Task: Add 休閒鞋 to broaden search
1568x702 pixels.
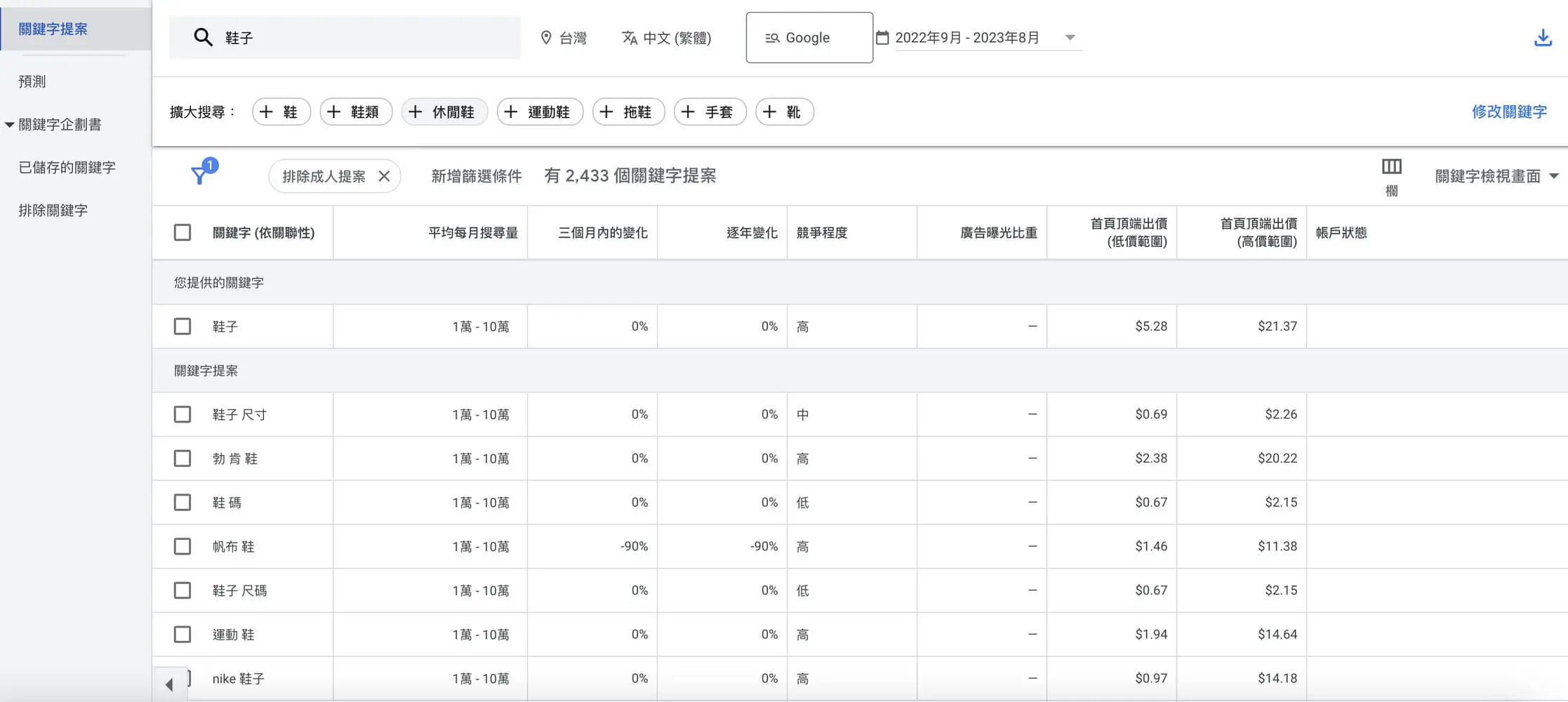Action: 444,112
